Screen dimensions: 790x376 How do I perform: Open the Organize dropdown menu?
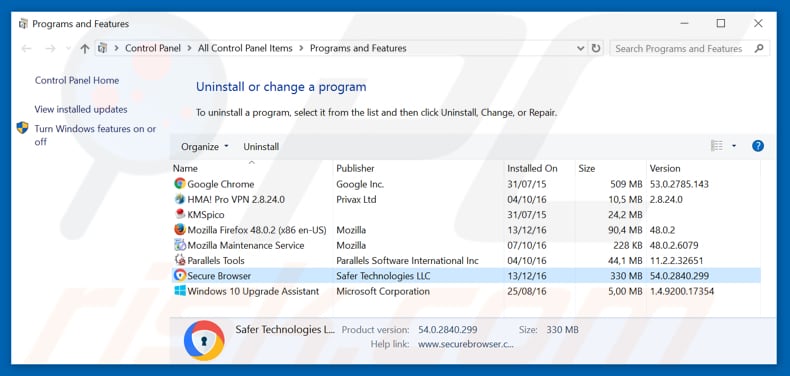(205, 147)
